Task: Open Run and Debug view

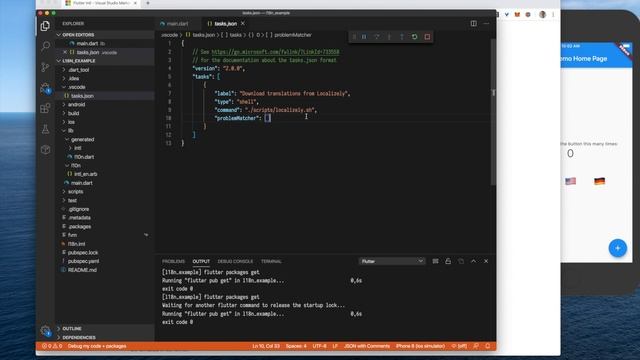Action: point(45,88)
